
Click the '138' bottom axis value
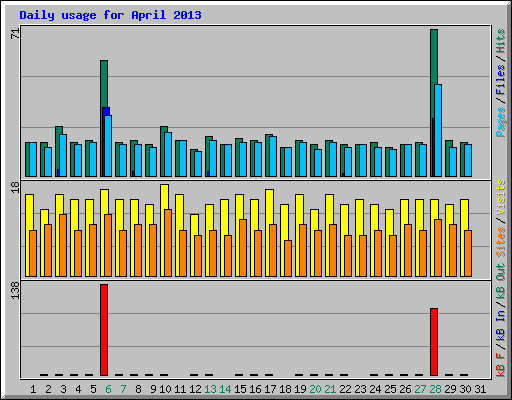(15, 290)
